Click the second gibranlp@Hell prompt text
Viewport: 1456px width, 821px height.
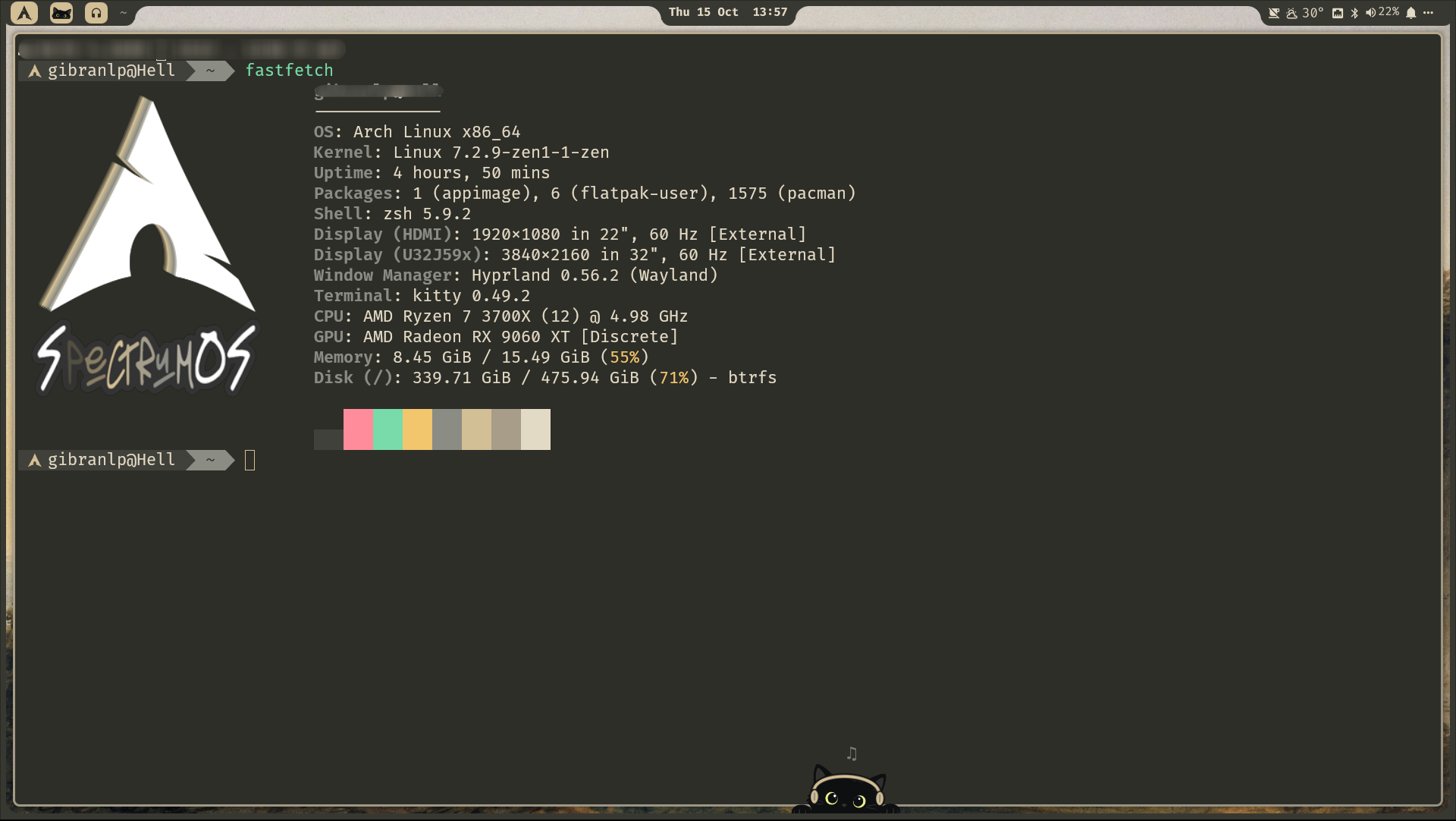[111, 460]
